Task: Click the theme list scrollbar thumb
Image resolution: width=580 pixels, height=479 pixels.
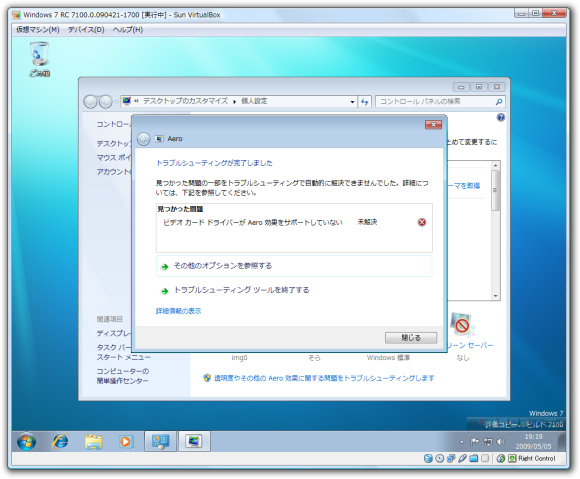Action: 495,190
